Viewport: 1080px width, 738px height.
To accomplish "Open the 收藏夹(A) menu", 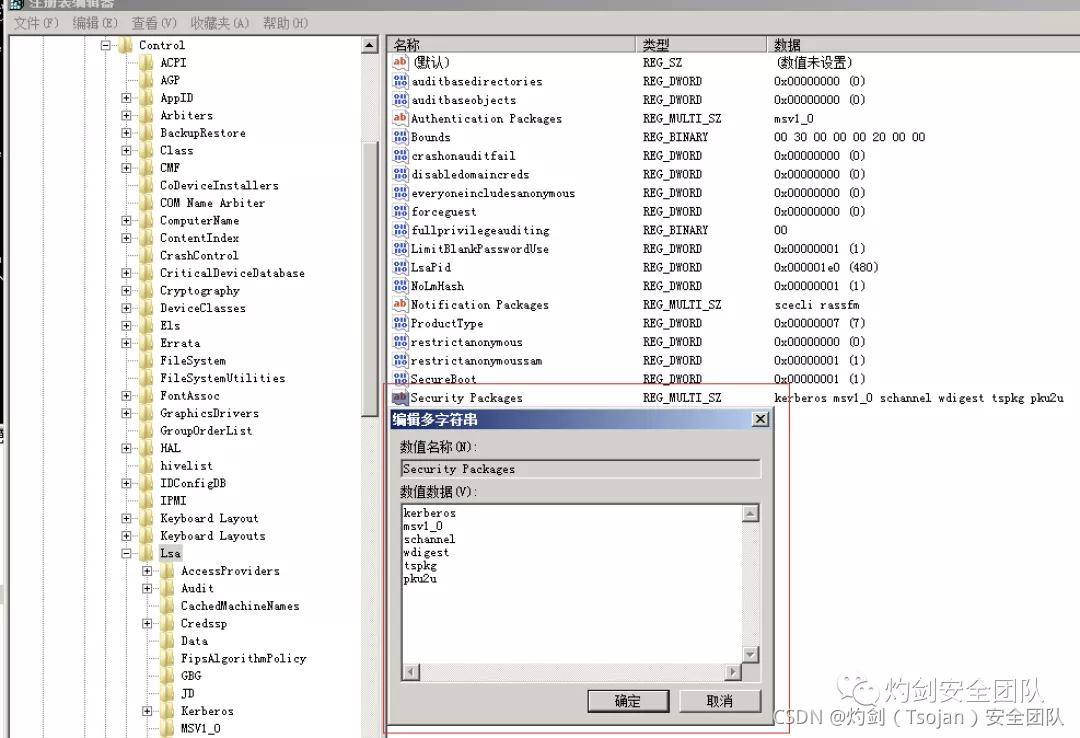I will (x=220, y=23).
